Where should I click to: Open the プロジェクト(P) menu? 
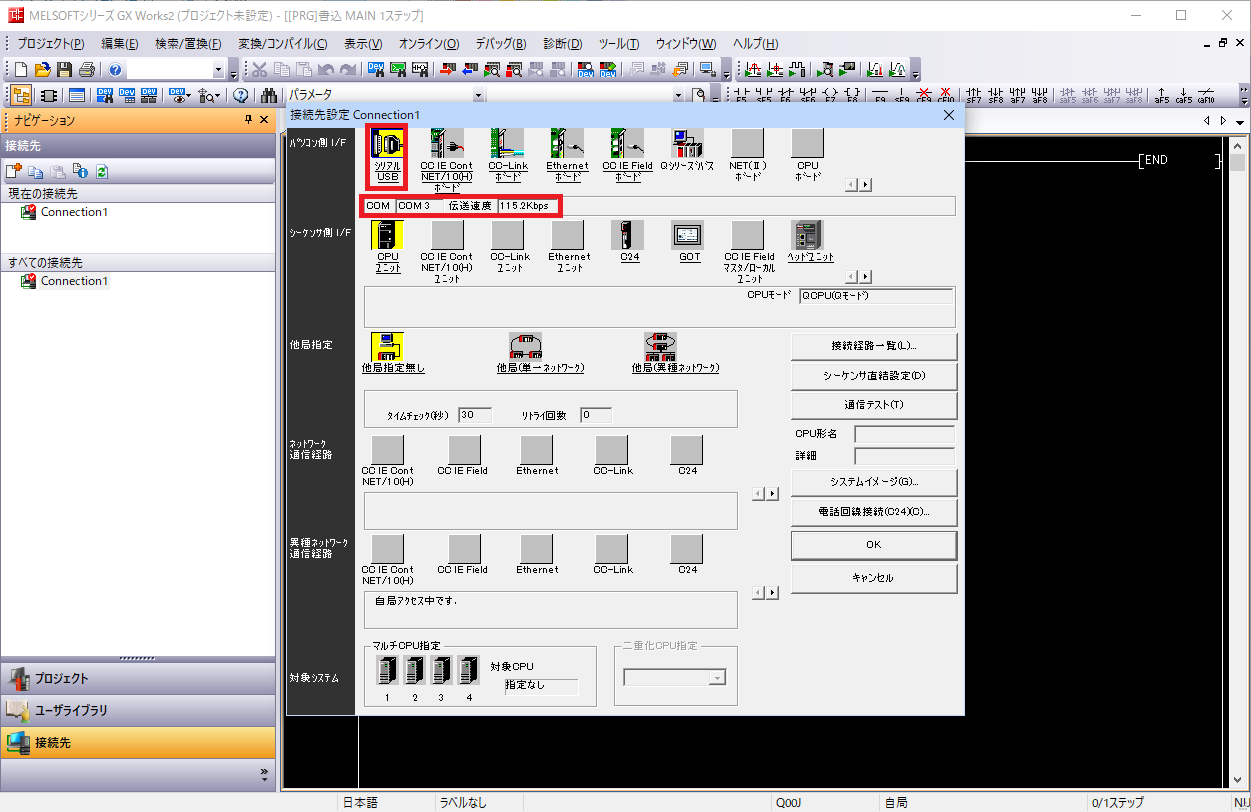tap(50, 44)
